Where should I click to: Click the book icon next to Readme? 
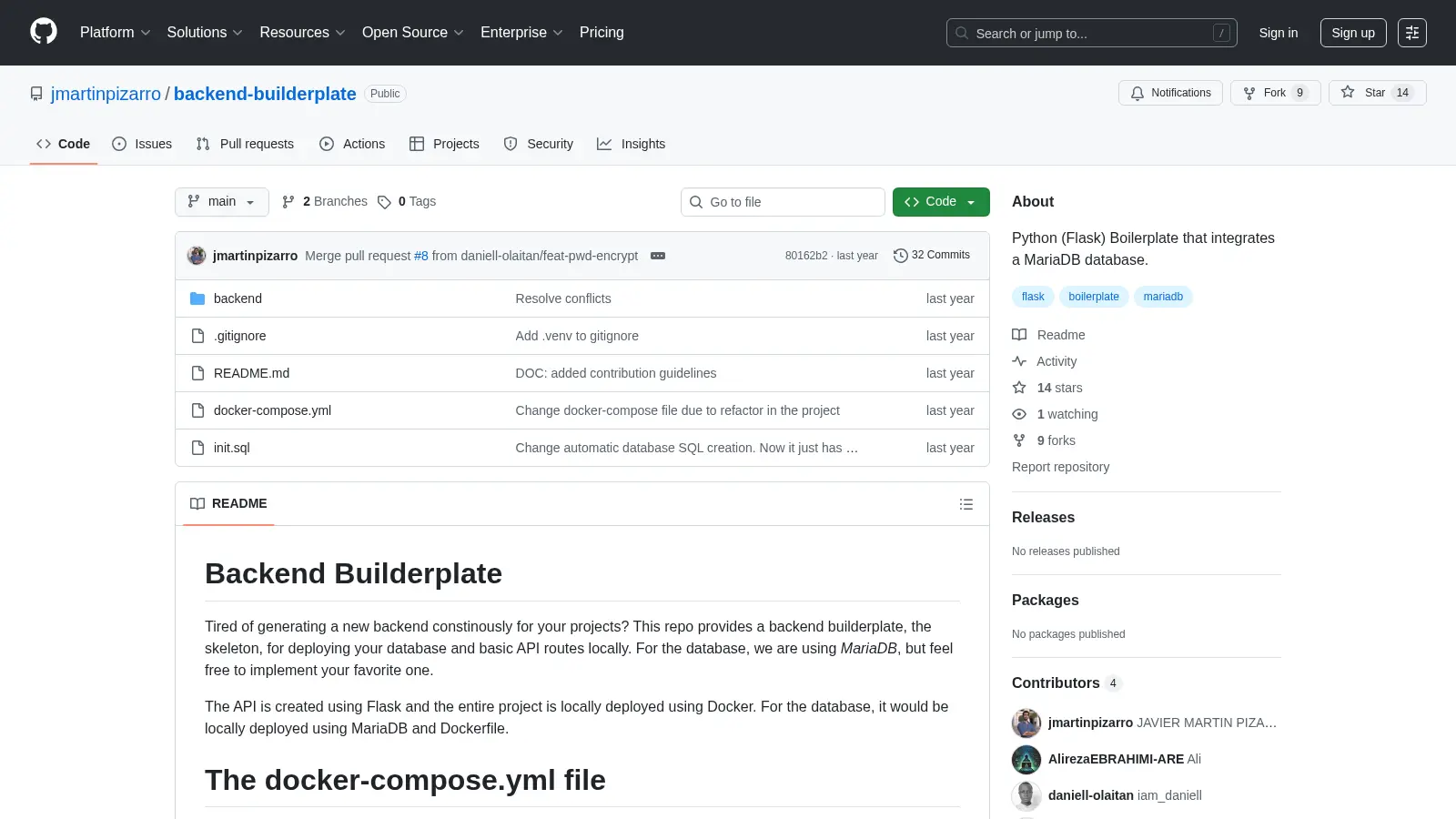point(1019,335)
